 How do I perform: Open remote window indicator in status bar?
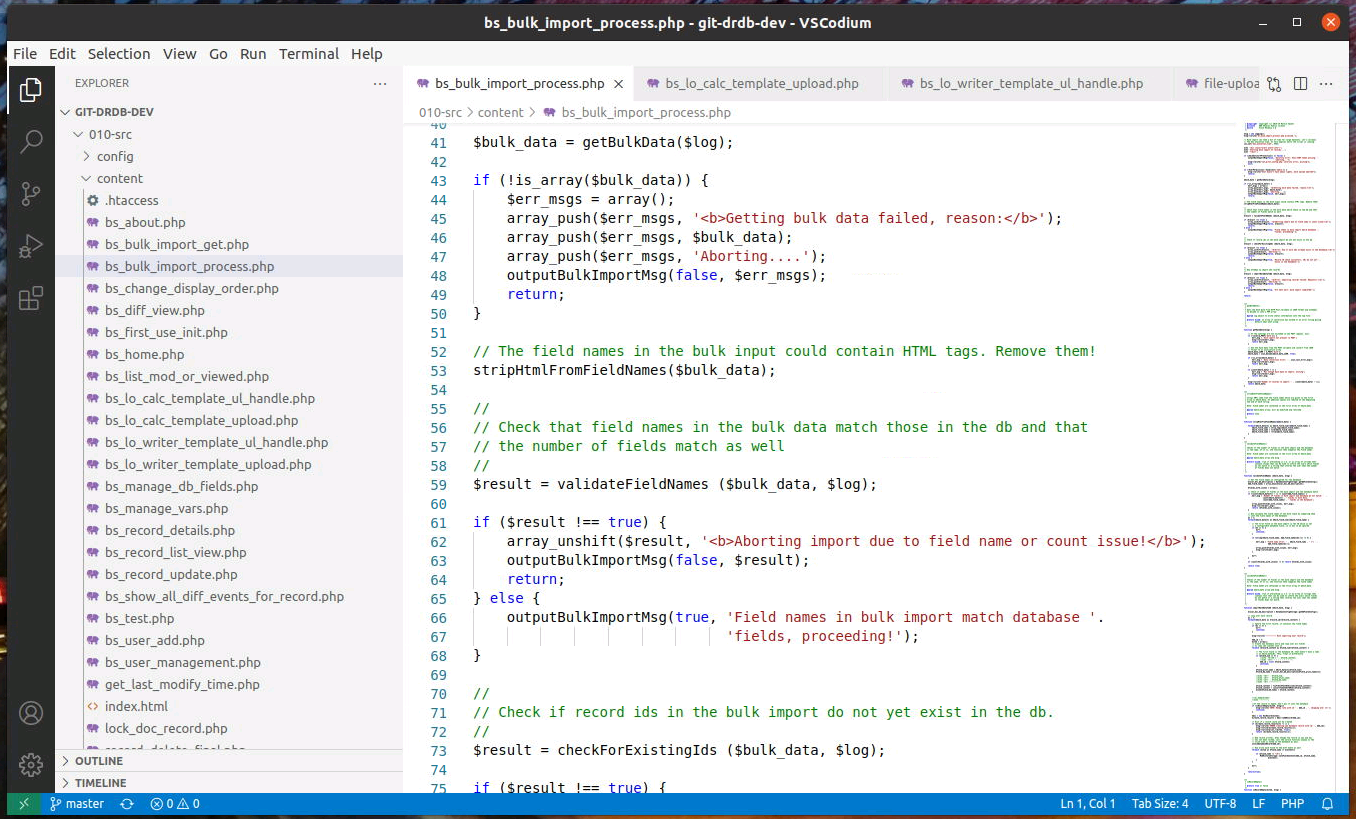24,803
